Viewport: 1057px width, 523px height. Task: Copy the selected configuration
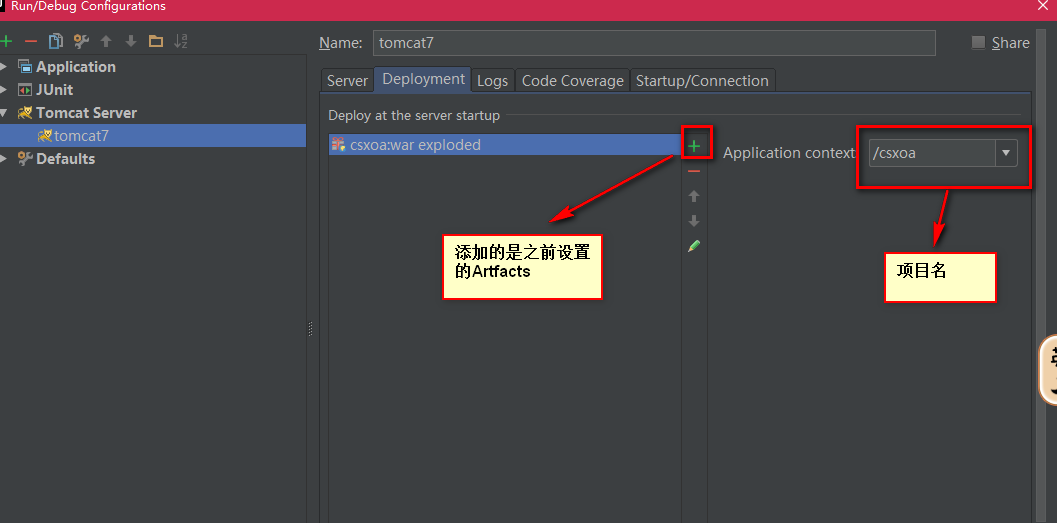coord(55,41)
